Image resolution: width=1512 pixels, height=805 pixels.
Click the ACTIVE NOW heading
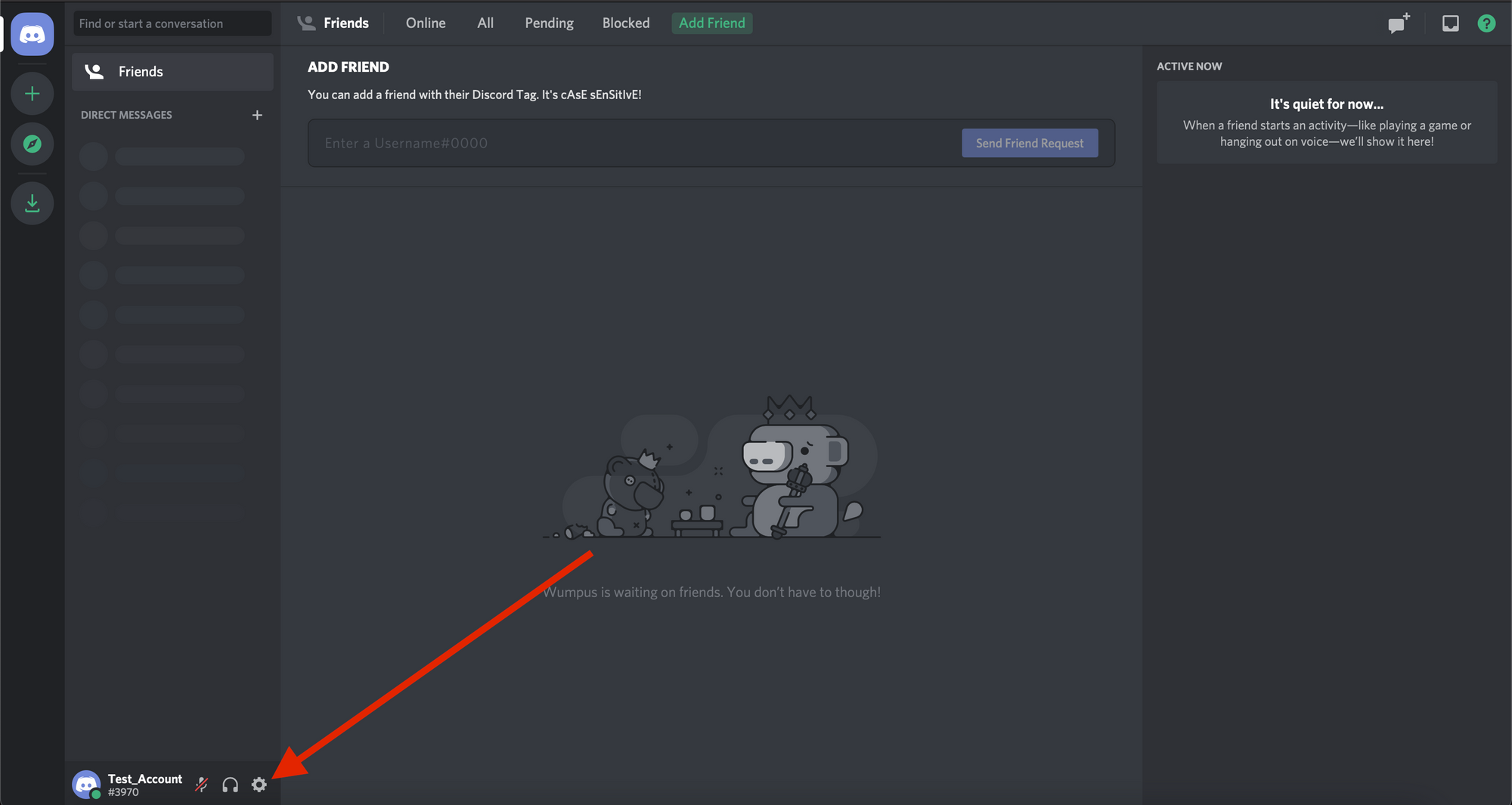1189,67
